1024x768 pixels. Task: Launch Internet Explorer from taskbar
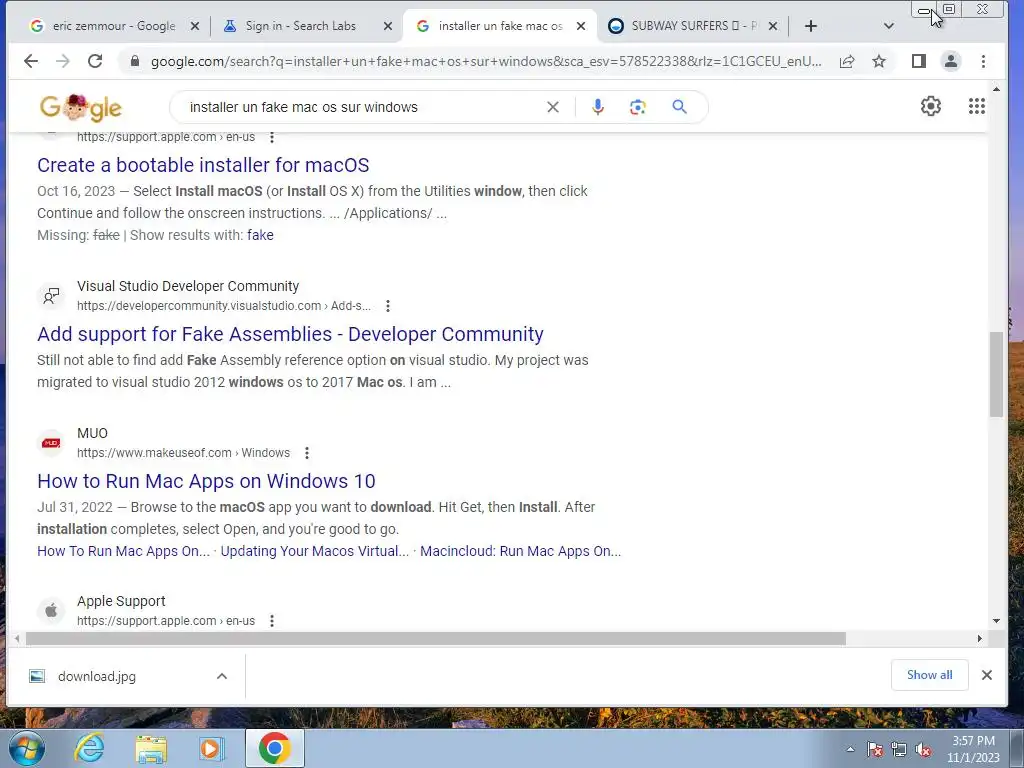click(89, 748)
